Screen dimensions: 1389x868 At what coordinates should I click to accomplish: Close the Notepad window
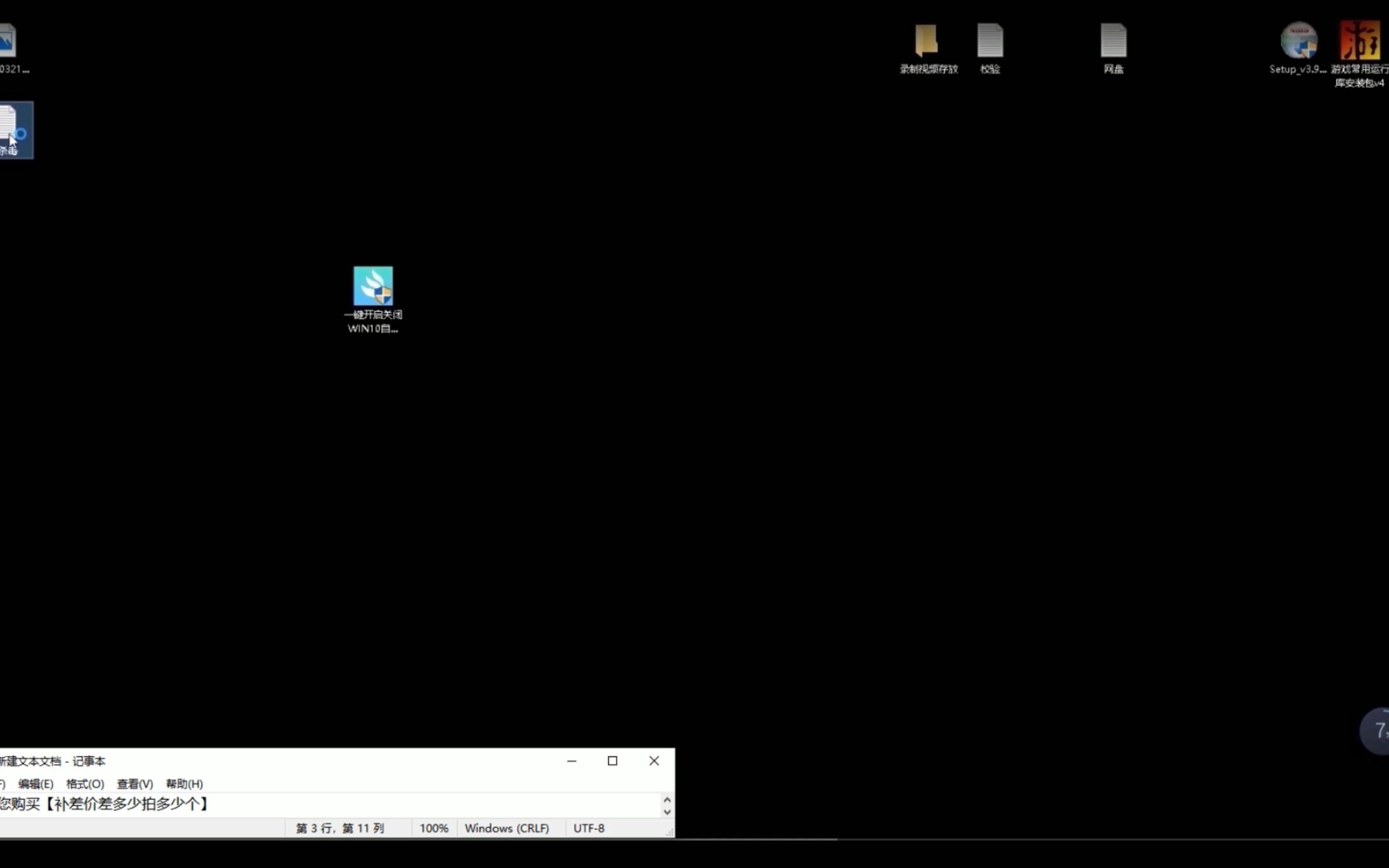point(654,761)
